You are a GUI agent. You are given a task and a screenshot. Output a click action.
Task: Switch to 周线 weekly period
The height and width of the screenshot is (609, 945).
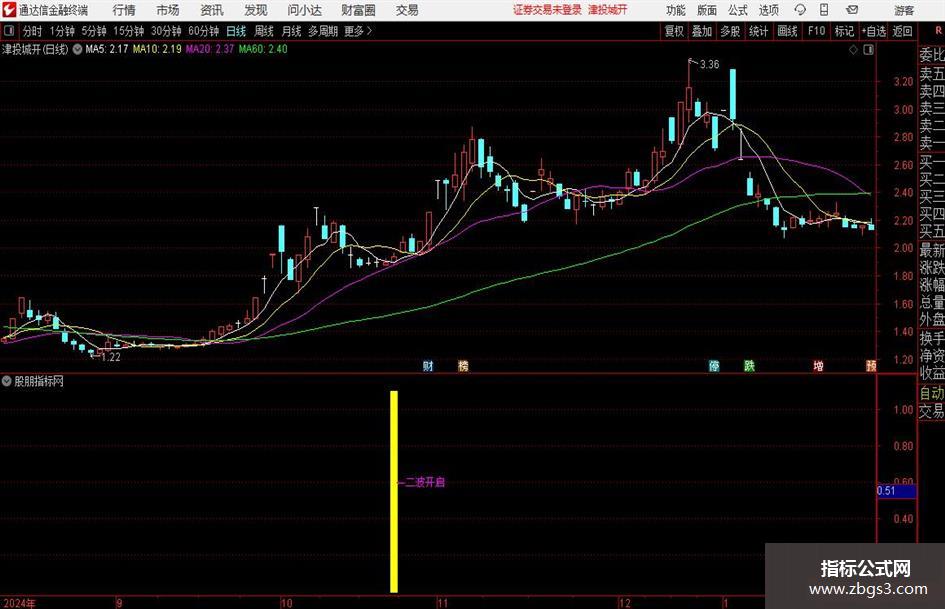[264, 31]
